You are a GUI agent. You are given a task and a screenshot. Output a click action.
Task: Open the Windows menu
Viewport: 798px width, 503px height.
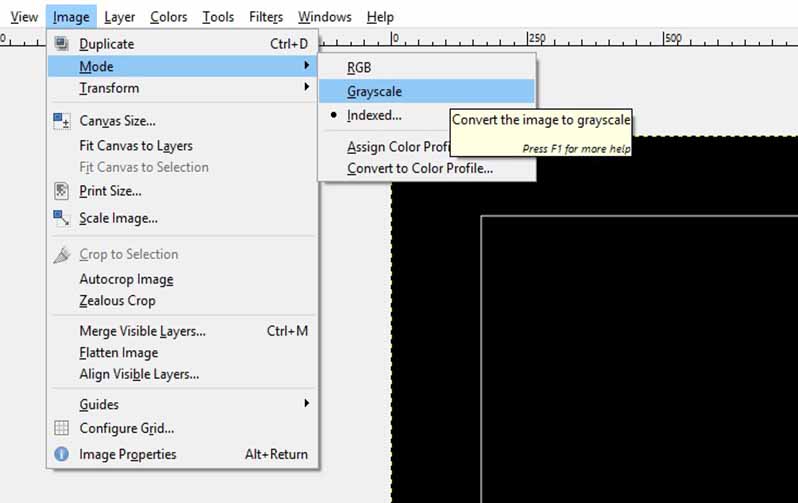pyautogui.click(x=325, y=17)
